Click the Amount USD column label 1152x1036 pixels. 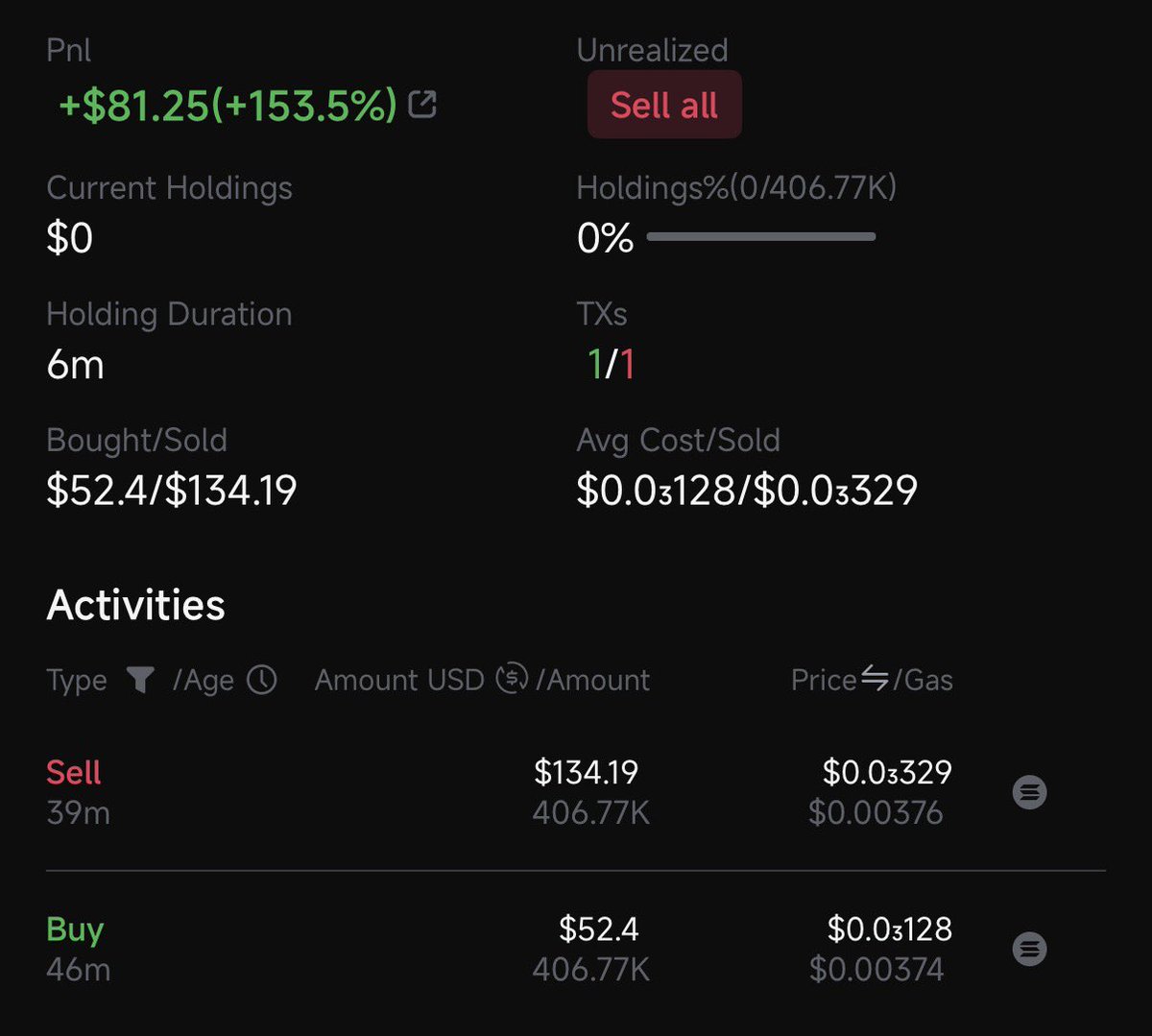[399, 680]
